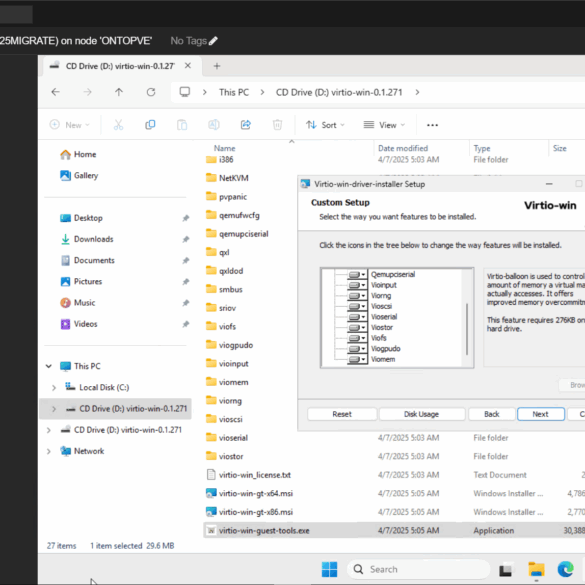Viewport: 585px width, 585px height.
Task: Open the Sort dropdown menu
Action: [x=325, y=125]
